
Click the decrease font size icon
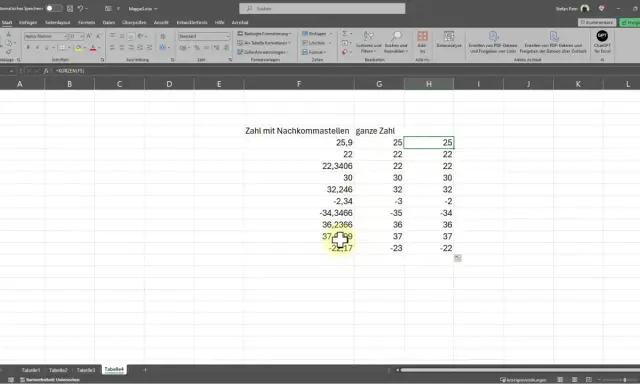pos(98,36)
